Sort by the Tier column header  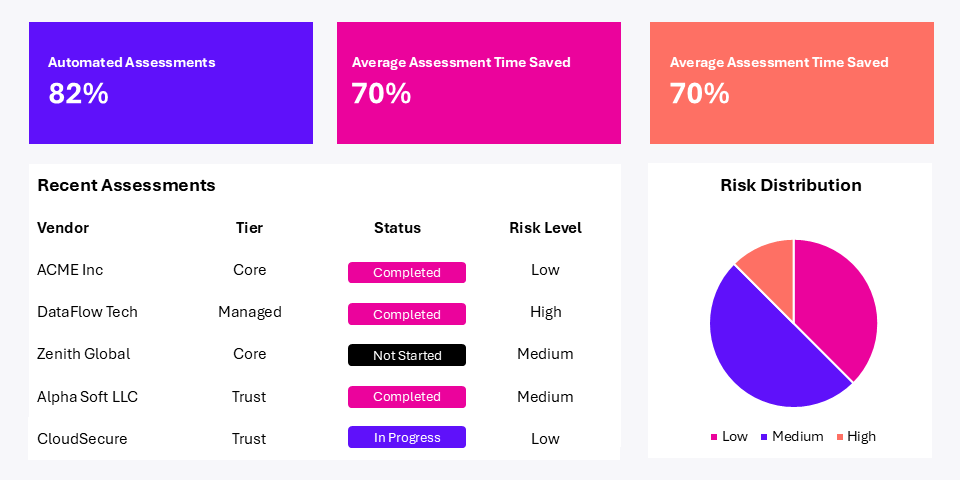[249, 228]
